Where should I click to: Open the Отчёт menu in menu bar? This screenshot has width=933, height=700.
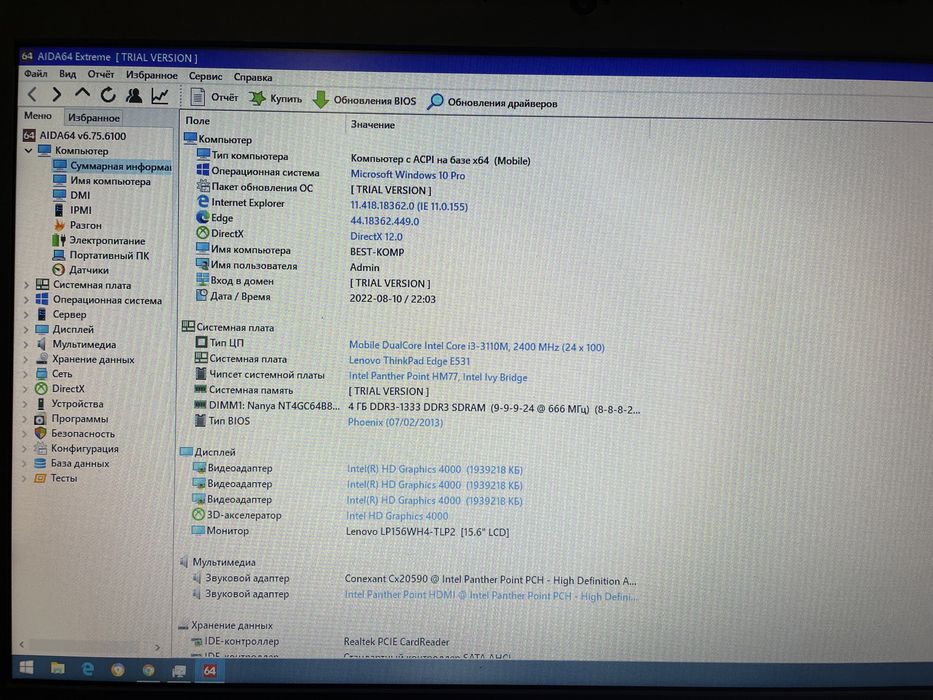pos(101,74)
